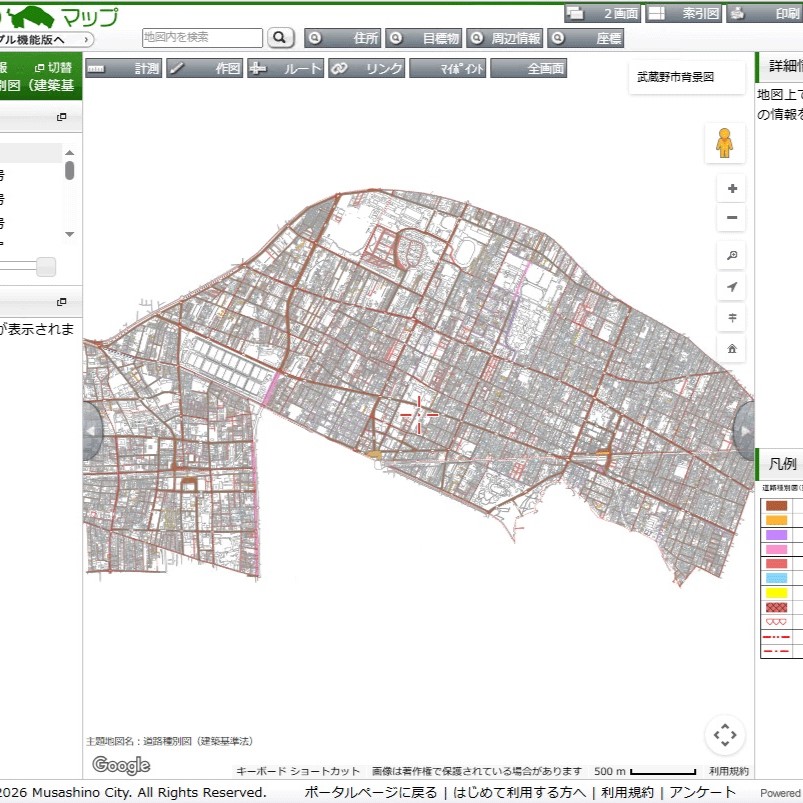
Task: Click the layer opacity slider handle
Action: 46,267
